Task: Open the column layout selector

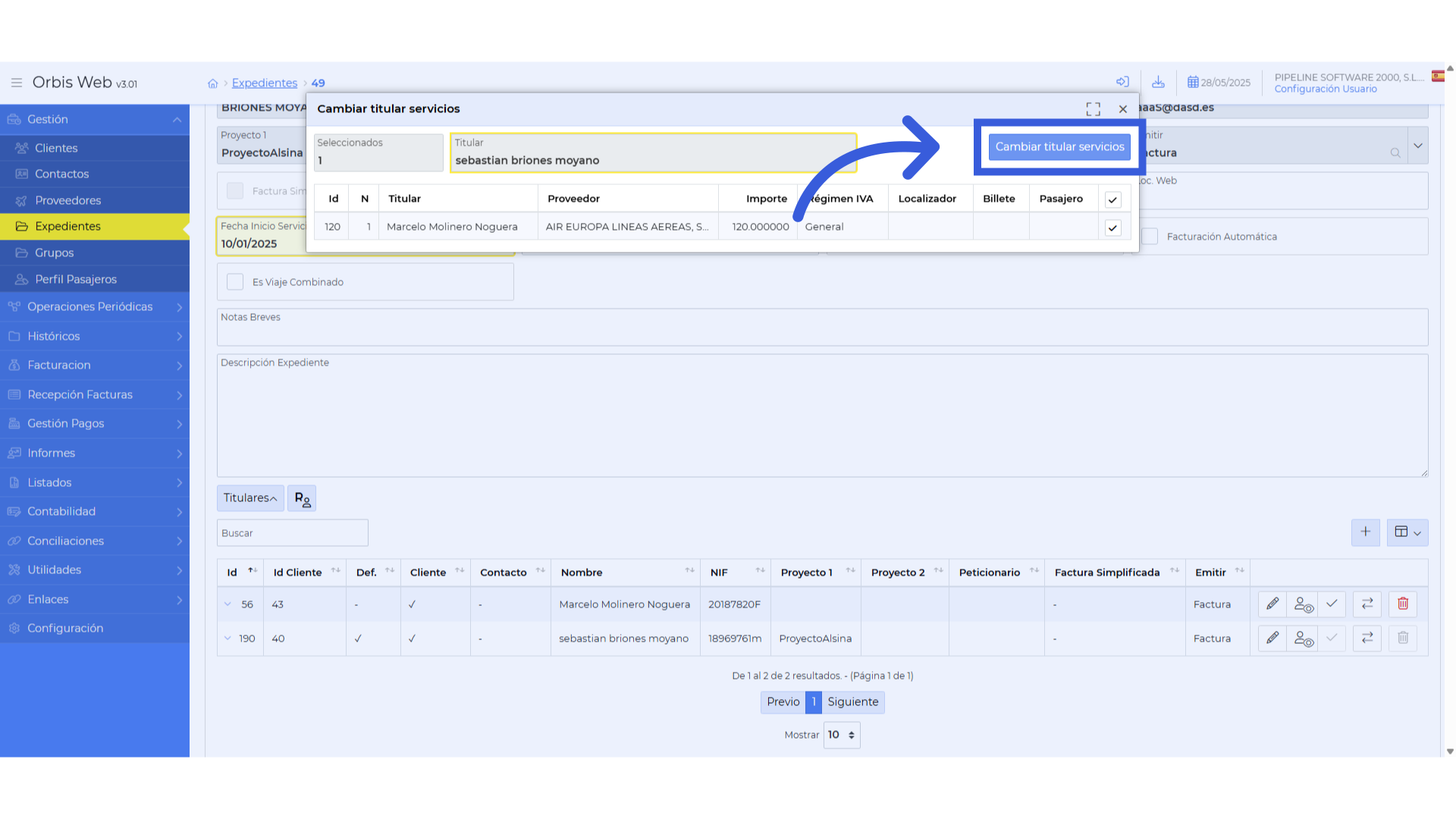Action: [x=1407, y=532]
